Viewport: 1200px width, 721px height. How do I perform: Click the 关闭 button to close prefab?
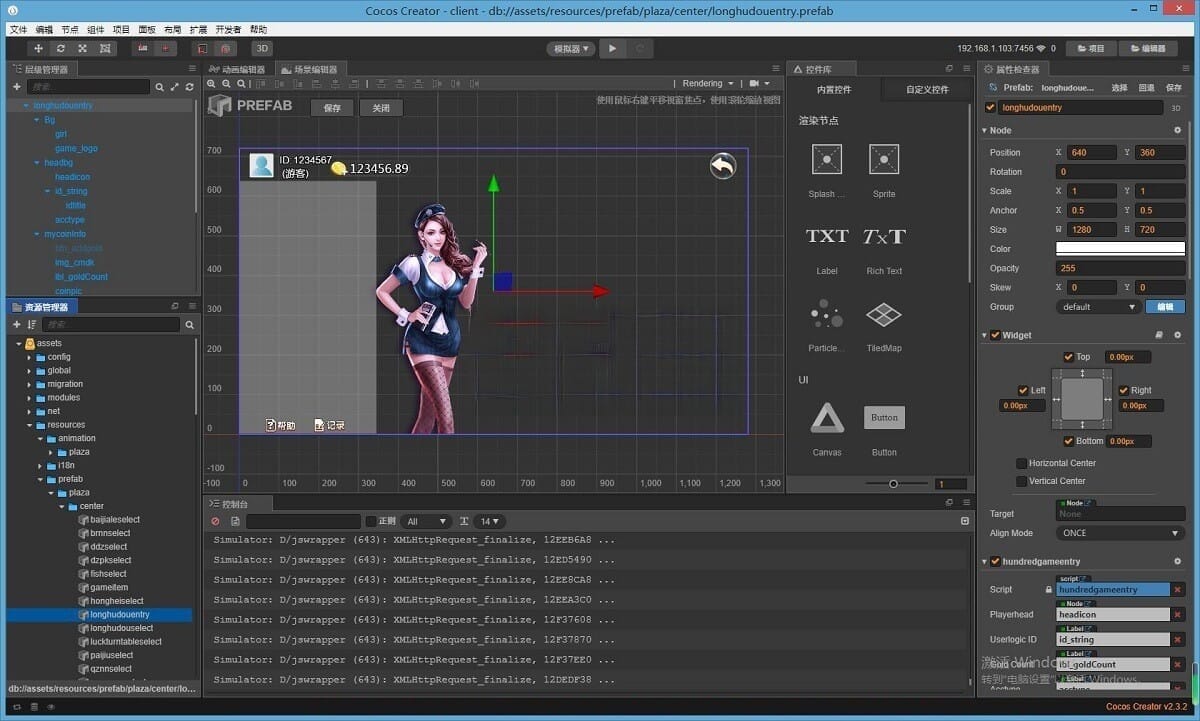(381, 108)
